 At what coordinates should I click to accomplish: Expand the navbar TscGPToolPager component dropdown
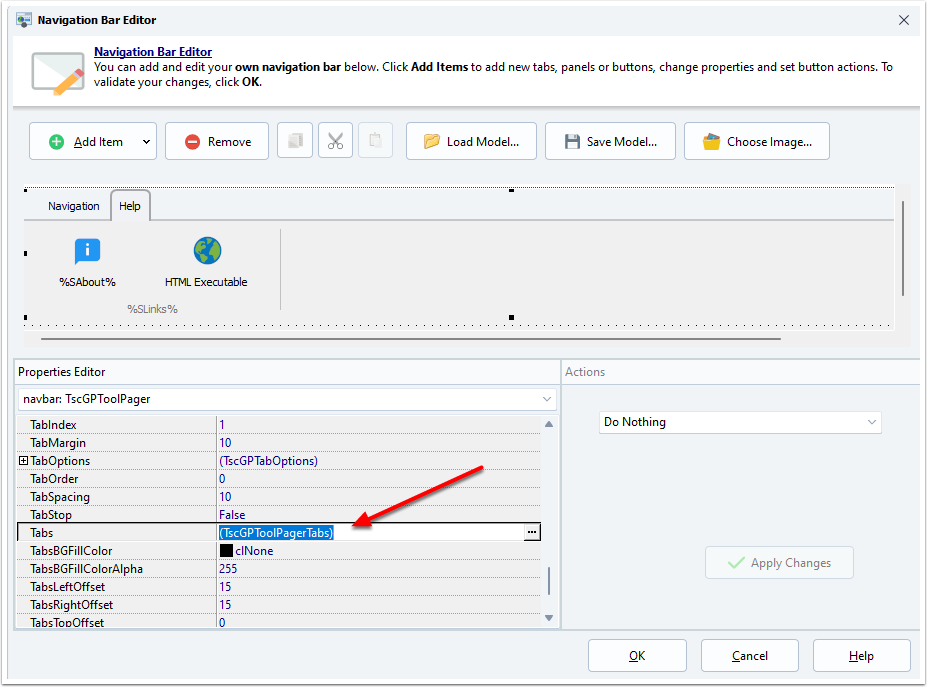(x=546, y=399)
